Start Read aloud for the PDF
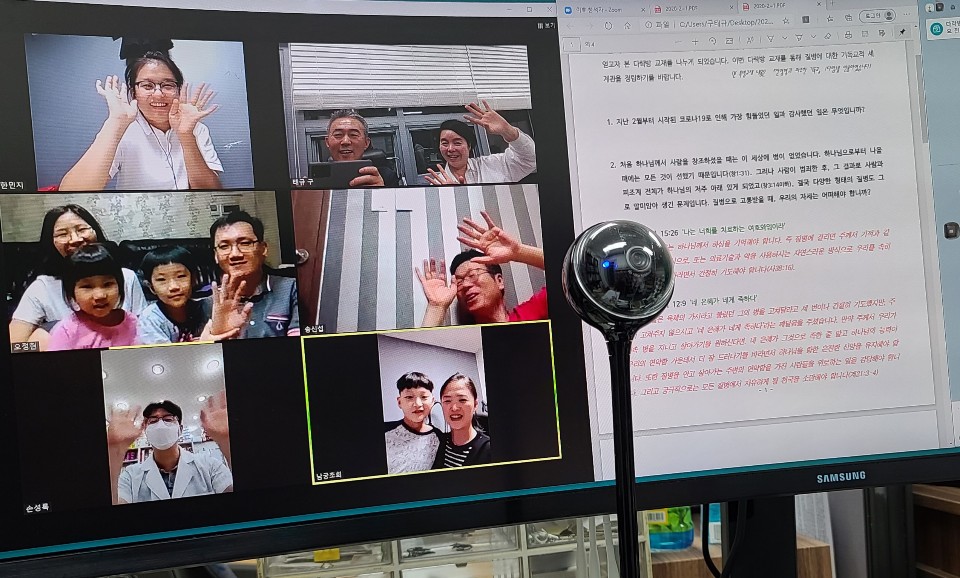The image size is (960, 578). (x=749, y=40)
